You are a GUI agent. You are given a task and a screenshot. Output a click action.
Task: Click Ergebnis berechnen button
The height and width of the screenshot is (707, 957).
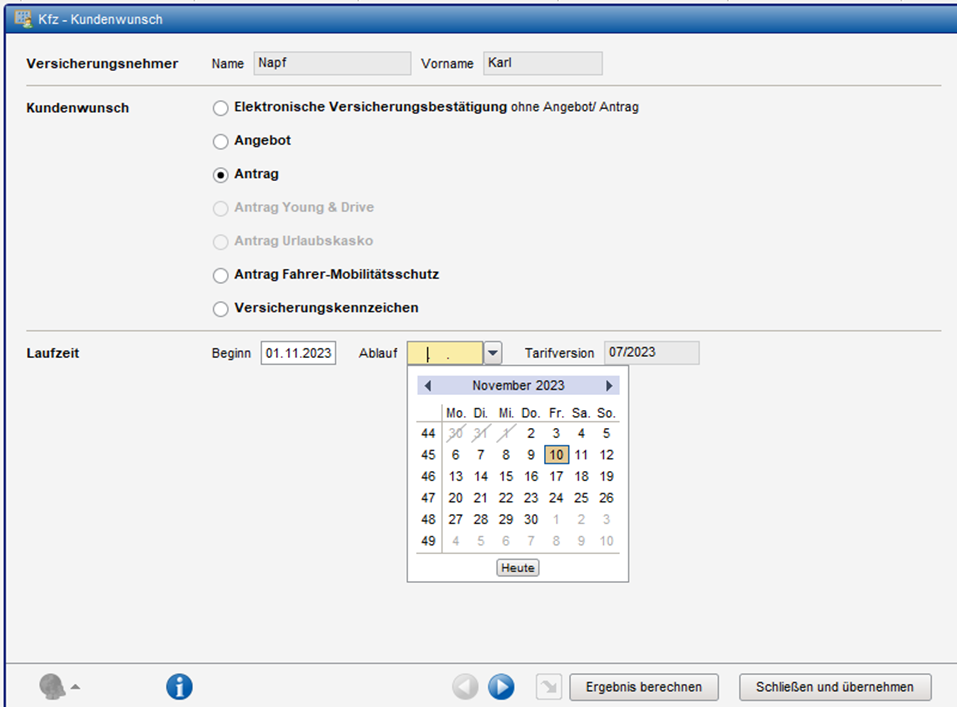pos(644,687)
